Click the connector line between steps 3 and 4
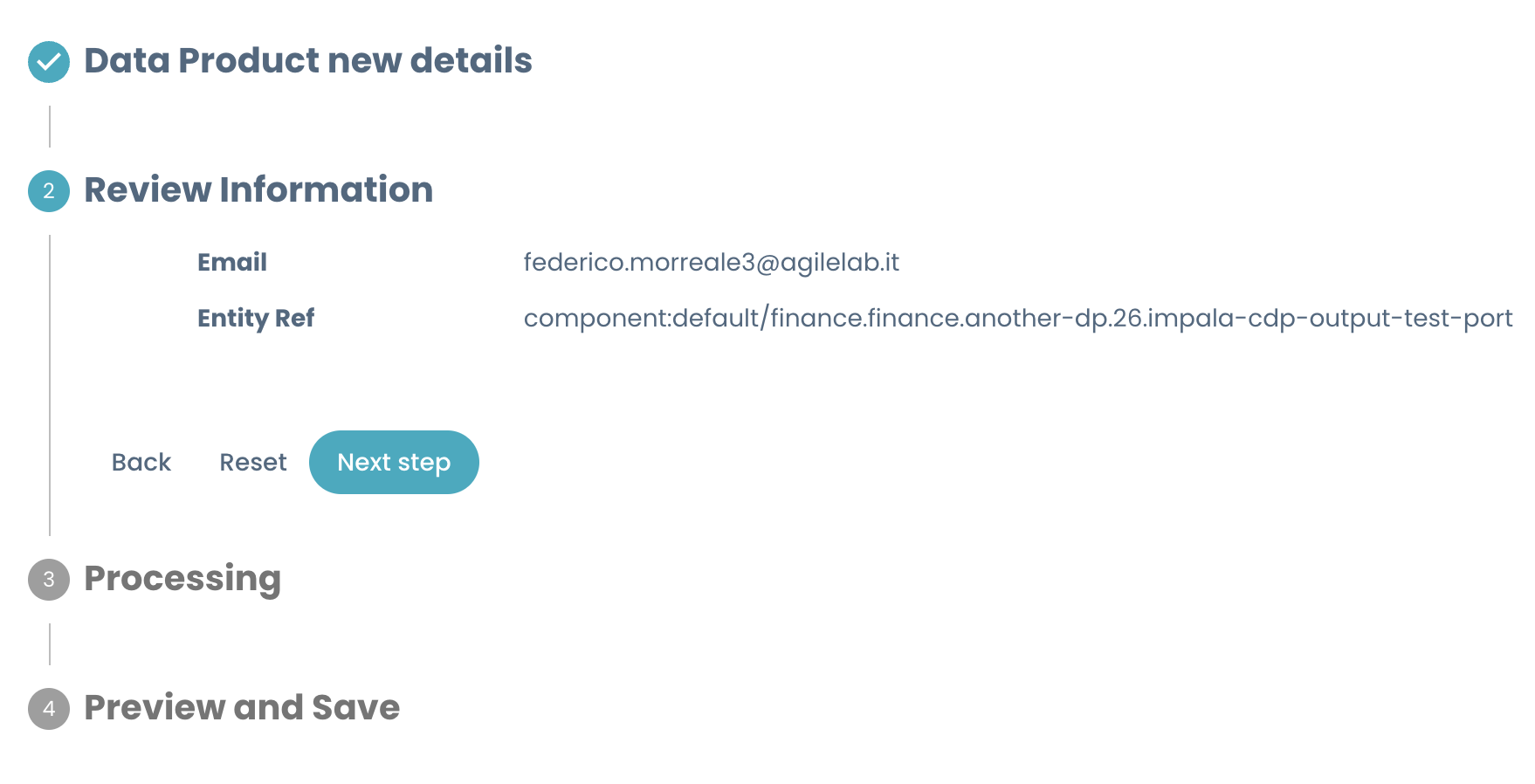Screen dimensions: 1535x784 point(50,644)
